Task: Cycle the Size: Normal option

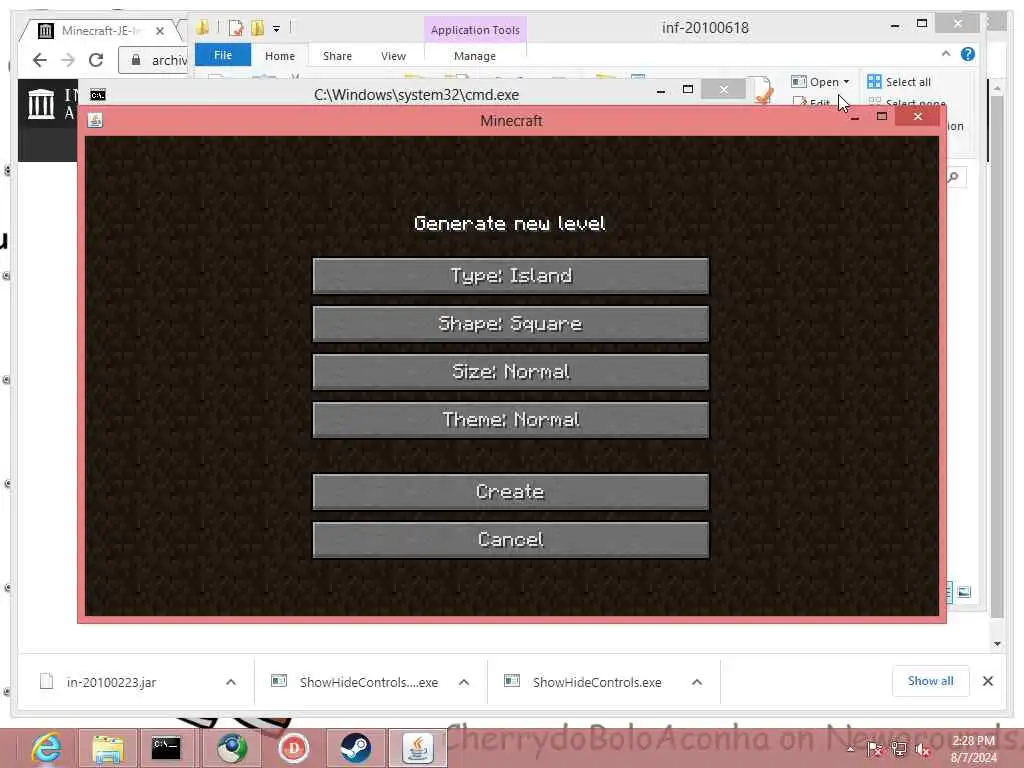Action: coord(511,372)
